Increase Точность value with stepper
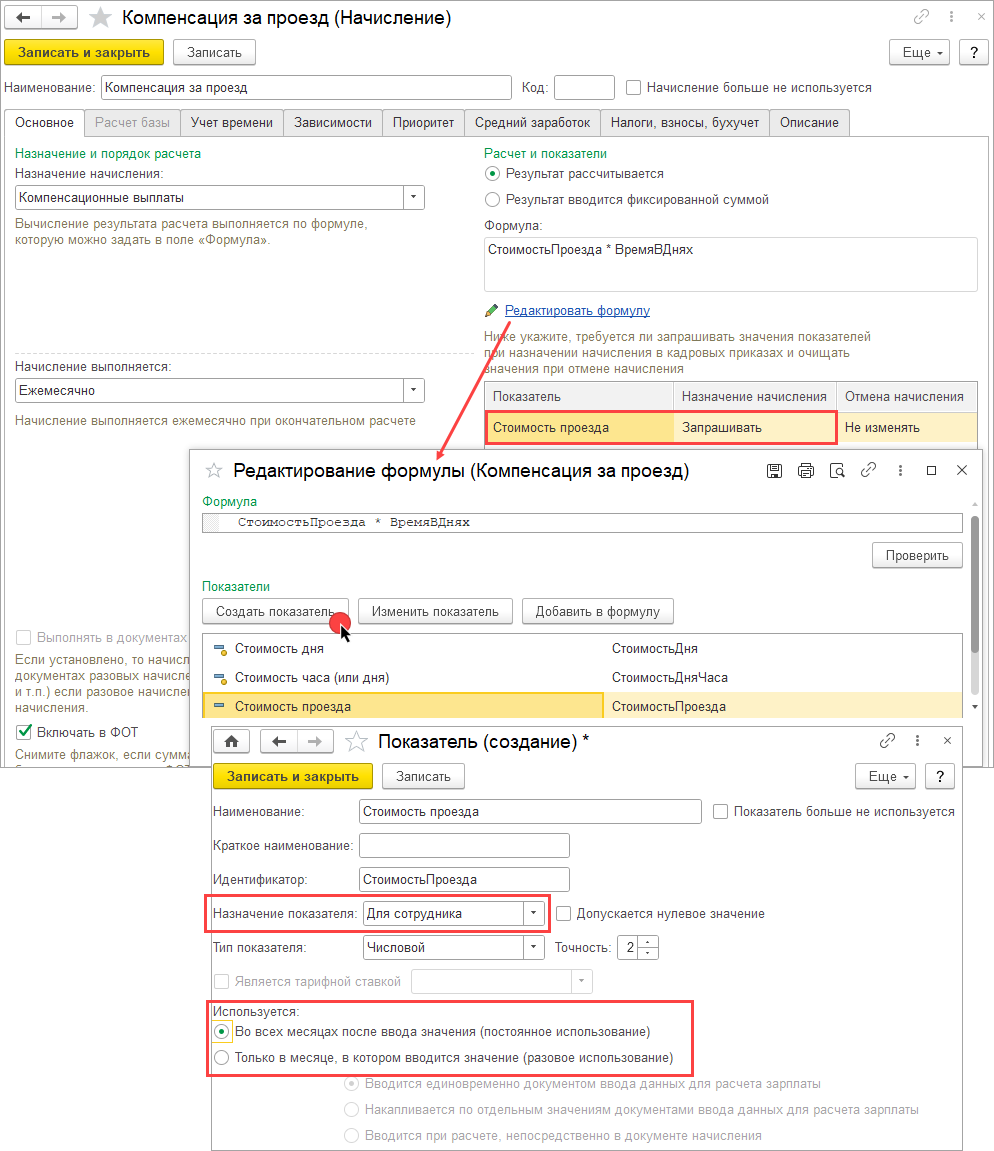Image resolution: width=994 pixels, height=1151 pixels. (647, 943)
